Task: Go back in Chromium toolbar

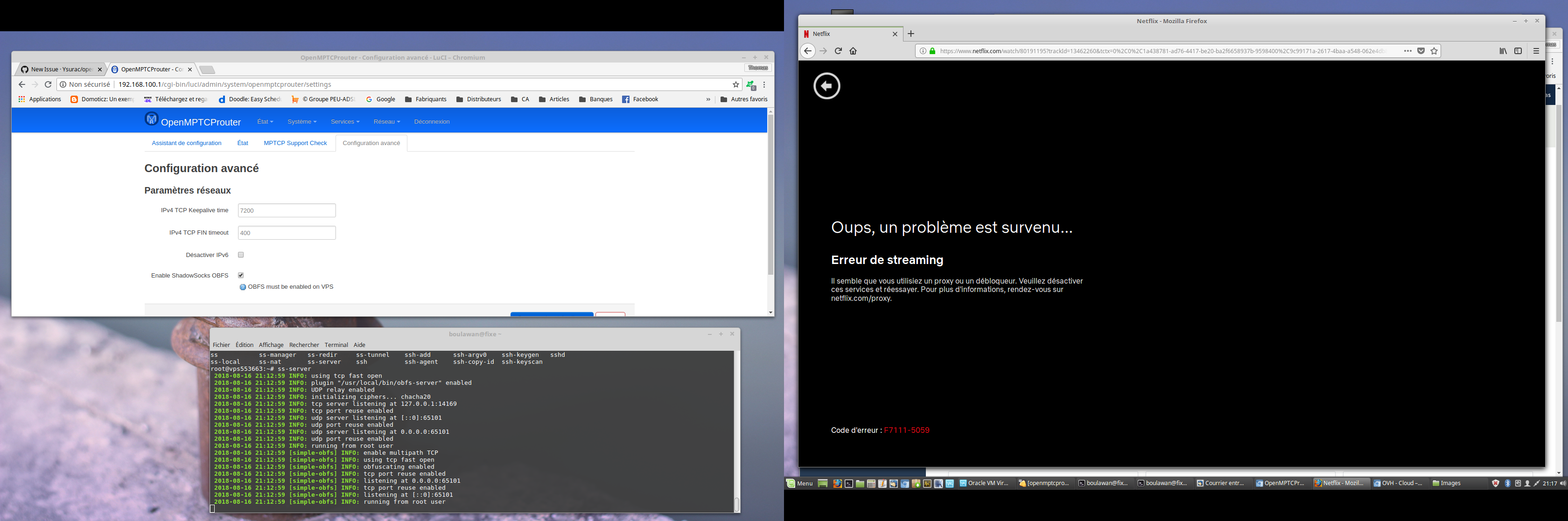Action: [x=22, y=84]
